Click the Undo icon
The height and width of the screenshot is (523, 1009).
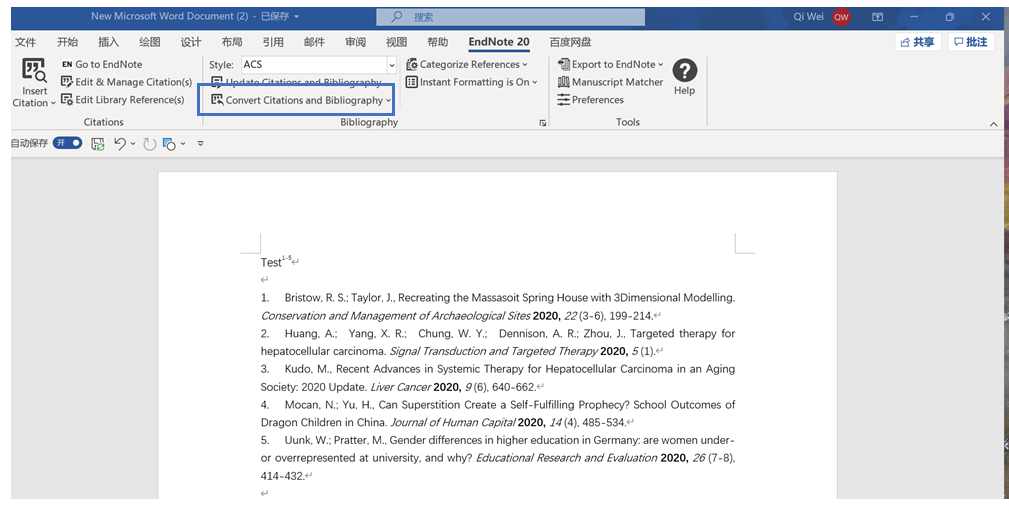click(x=120, y=143)
